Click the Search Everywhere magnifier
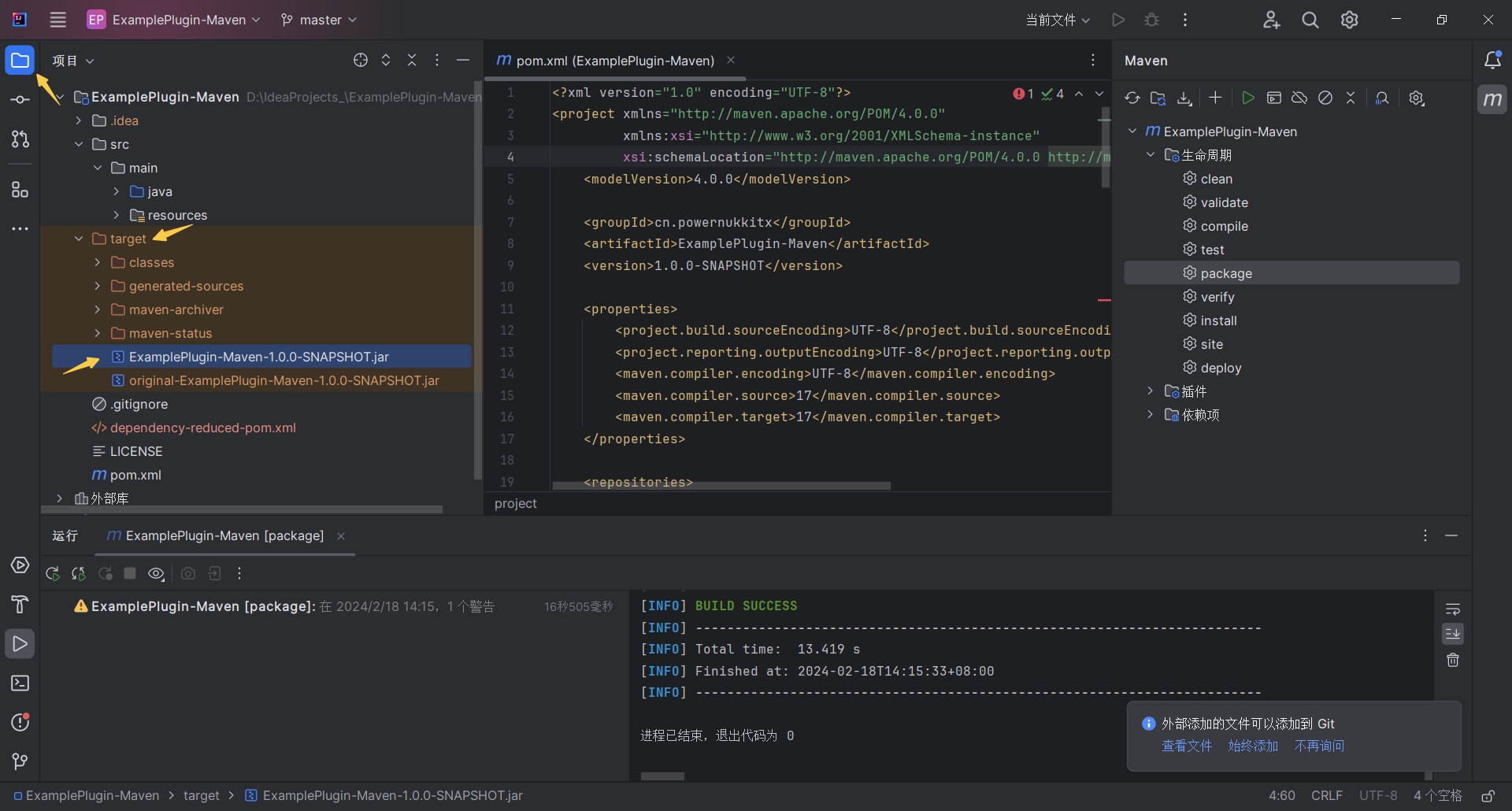Image resolution: width=1512 pixels, height=811 pixels. point(1310,20)
